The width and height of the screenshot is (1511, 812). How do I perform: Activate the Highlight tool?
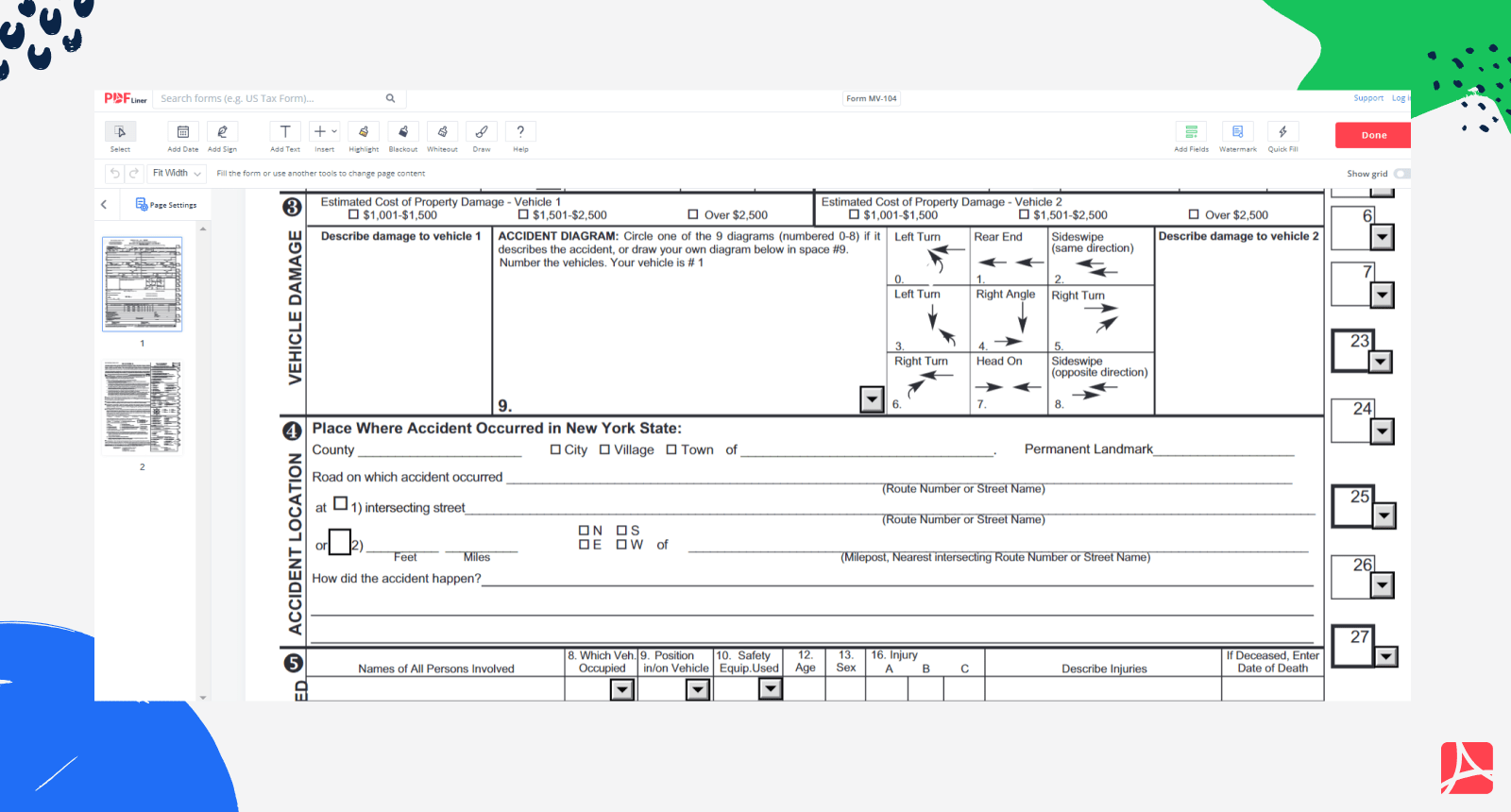(364, 132)
